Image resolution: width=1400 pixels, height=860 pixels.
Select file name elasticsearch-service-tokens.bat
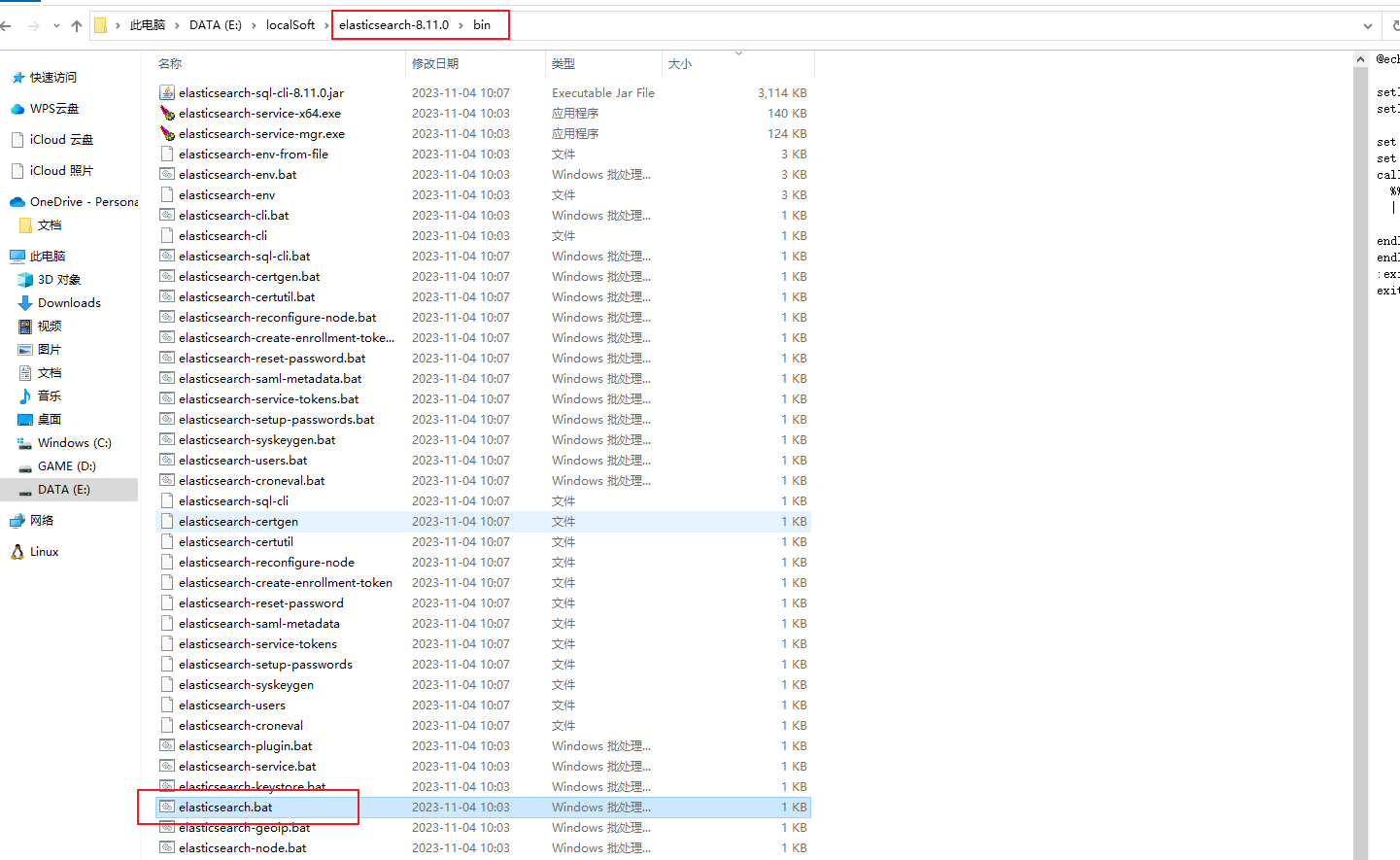point(269,399)
